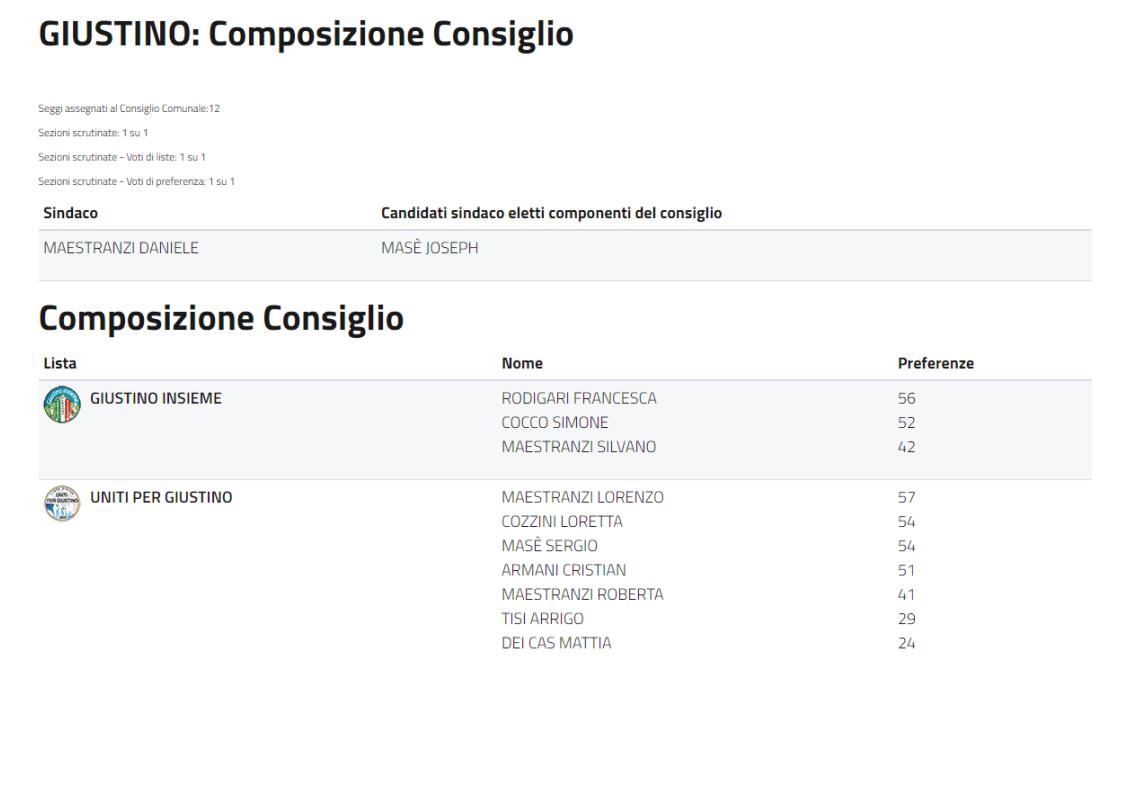Click the Nome column header

(522, 364)
